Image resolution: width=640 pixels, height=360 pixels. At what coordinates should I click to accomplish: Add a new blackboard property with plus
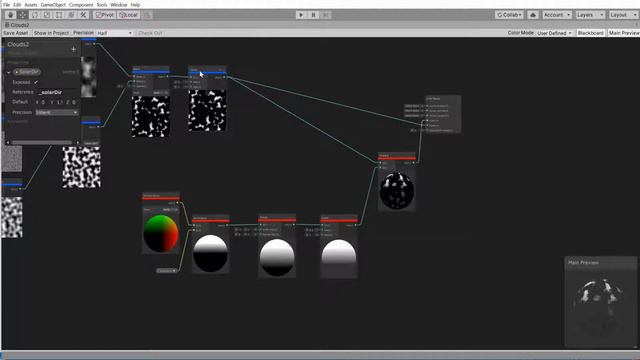pos(73,49)
